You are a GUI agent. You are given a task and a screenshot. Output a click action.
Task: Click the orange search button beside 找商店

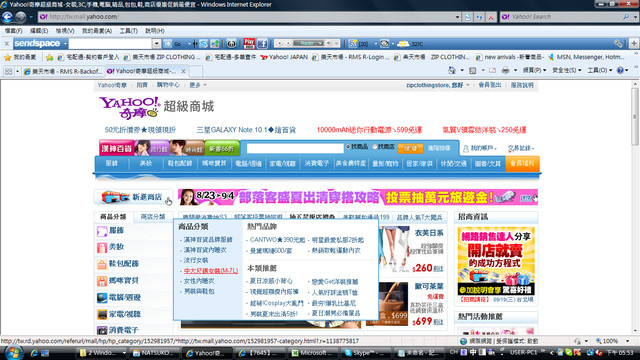410,148
